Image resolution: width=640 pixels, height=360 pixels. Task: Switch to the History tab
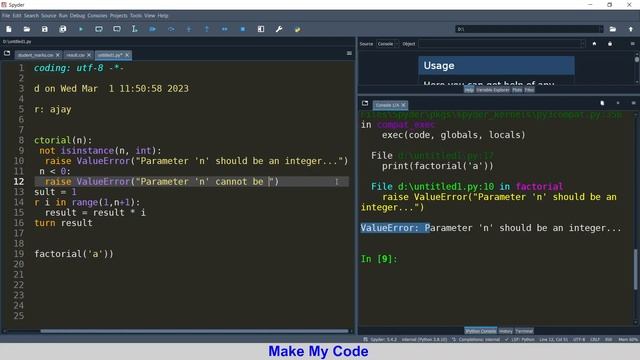click(x=505, y=331)
